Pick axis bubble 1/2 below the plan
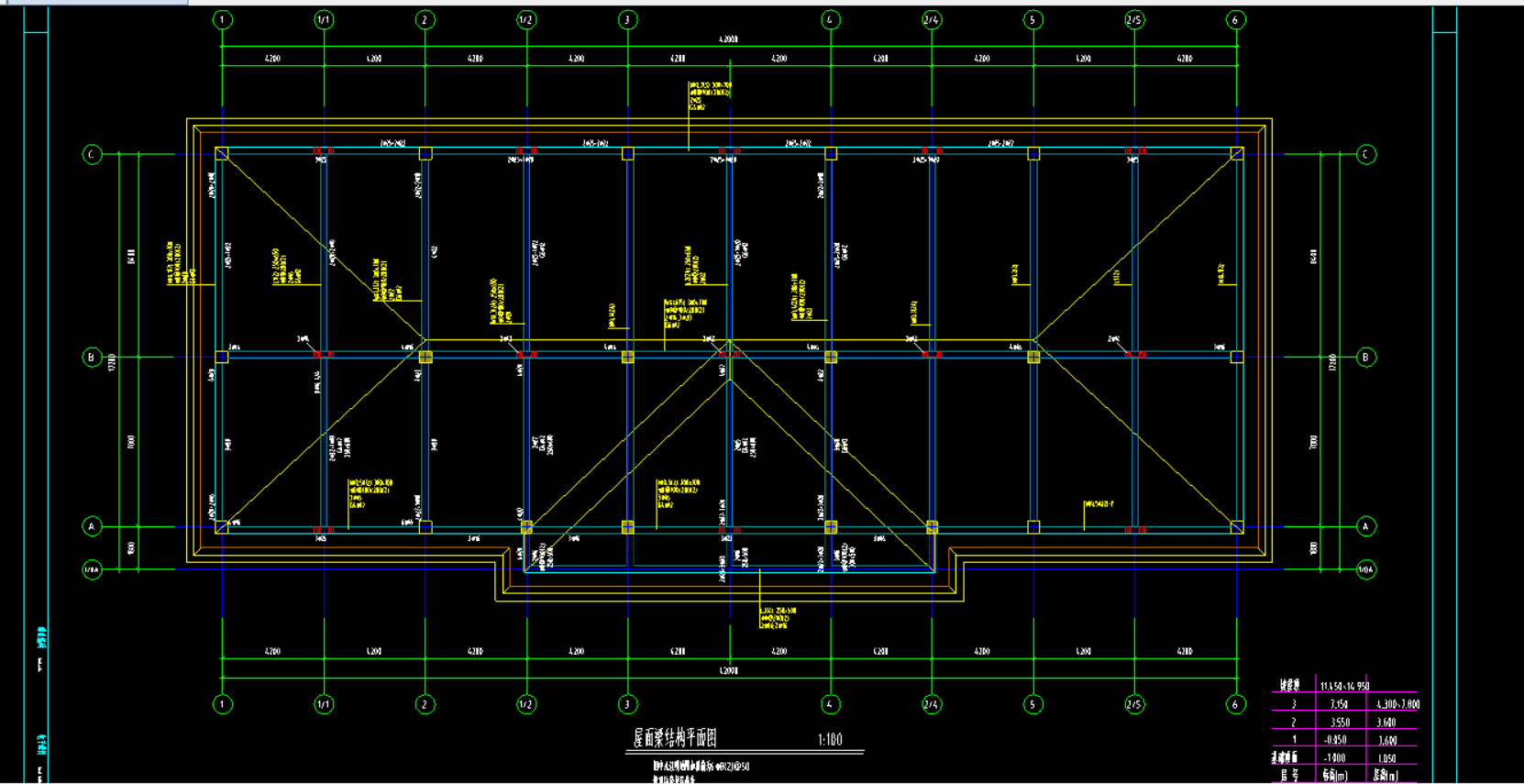This screenshot has height=784, width=1524. pyautogui.click(x=526, y=704)
